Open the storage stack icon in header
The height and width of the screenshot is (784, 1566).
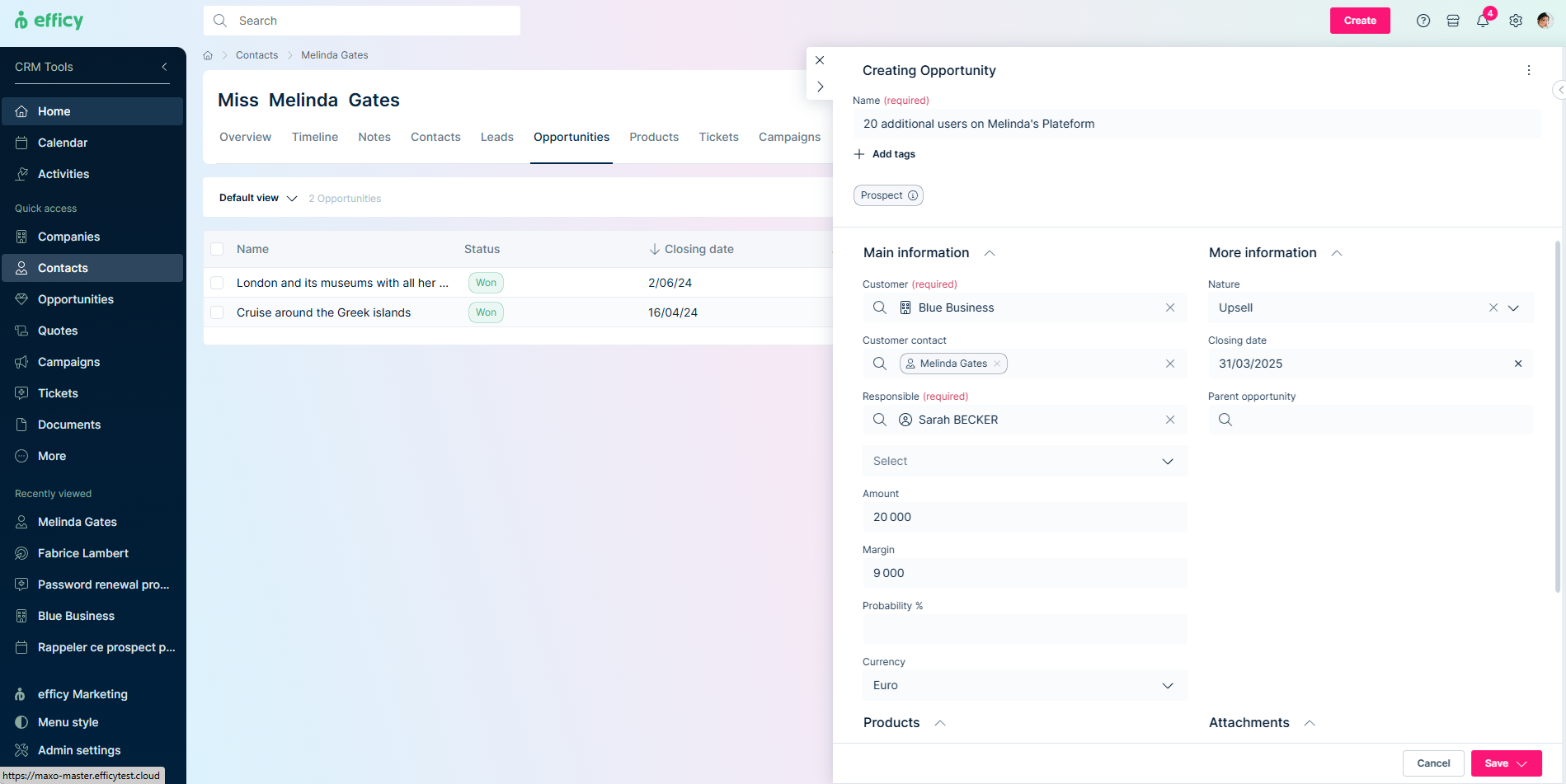(1453, 21)
